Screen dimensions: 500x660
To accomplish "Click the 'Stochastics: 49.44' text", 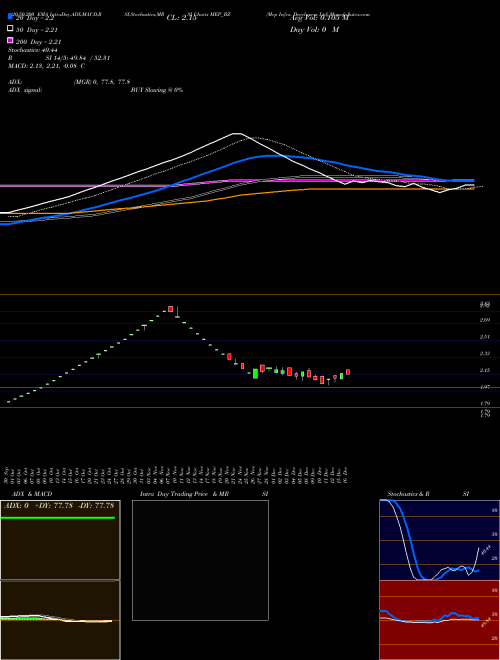I will pyautogui.click(x=32, y=50).
